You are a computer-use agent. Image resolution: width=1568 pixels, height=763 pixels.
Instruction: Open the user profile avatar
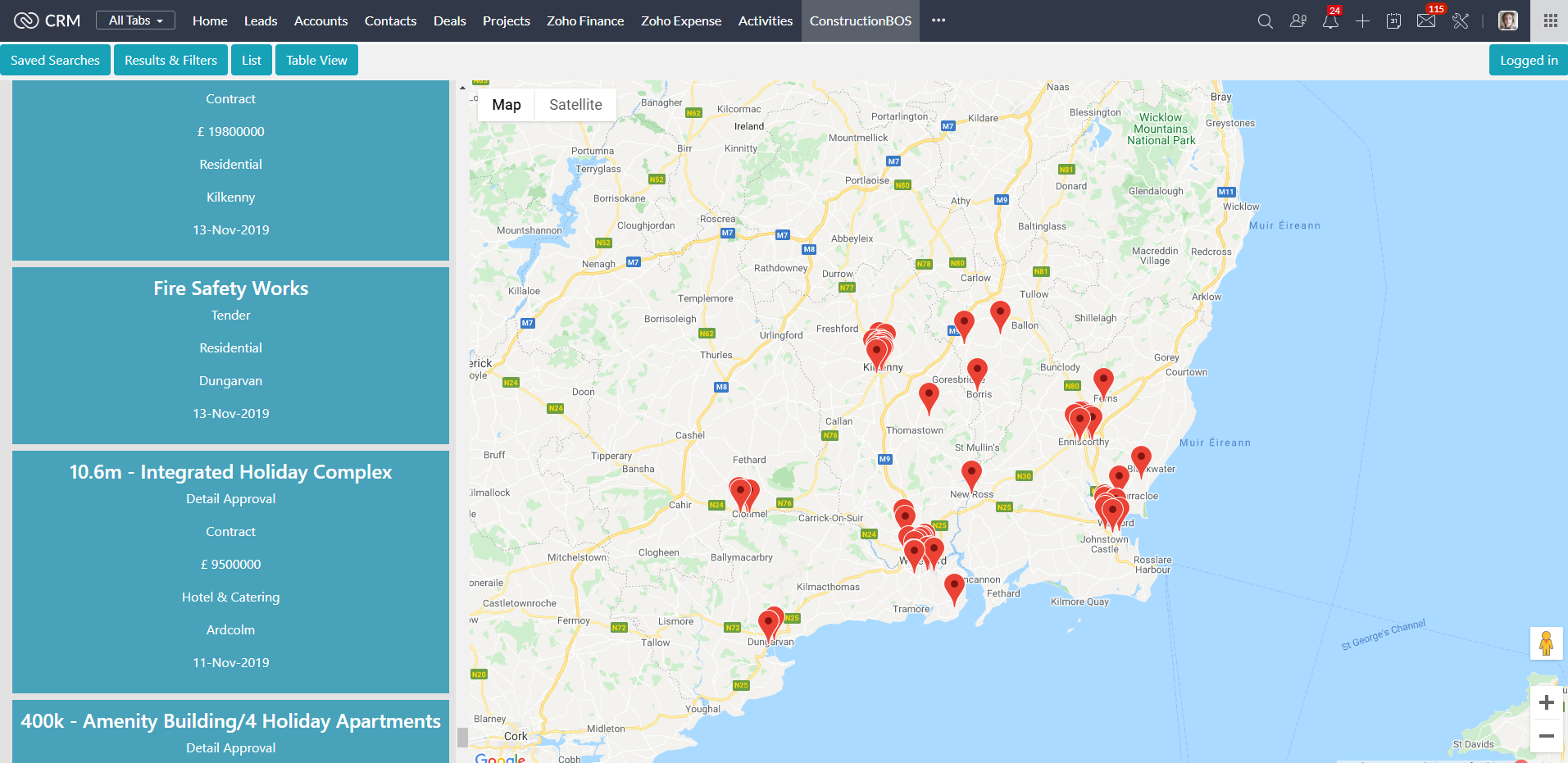point(1508,21)
